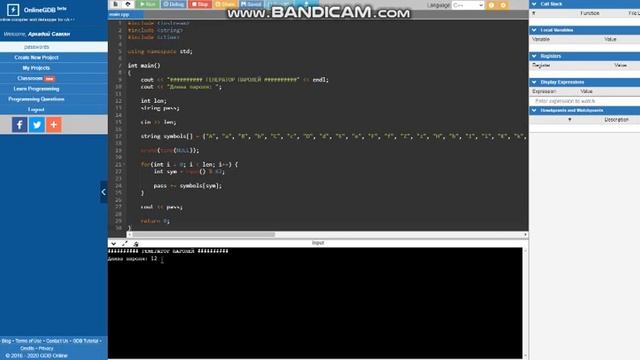Open Create New Project in sidebar
Viewport: 640px width, 360px height.
tap(36, 58)
